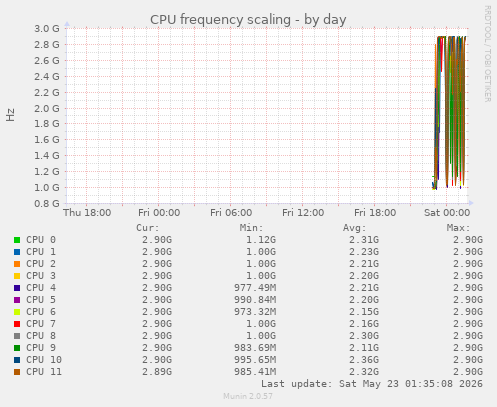Select the 'CPU 3' legend label
This screenshot has width=497, height=407.
tap(41, 276)
